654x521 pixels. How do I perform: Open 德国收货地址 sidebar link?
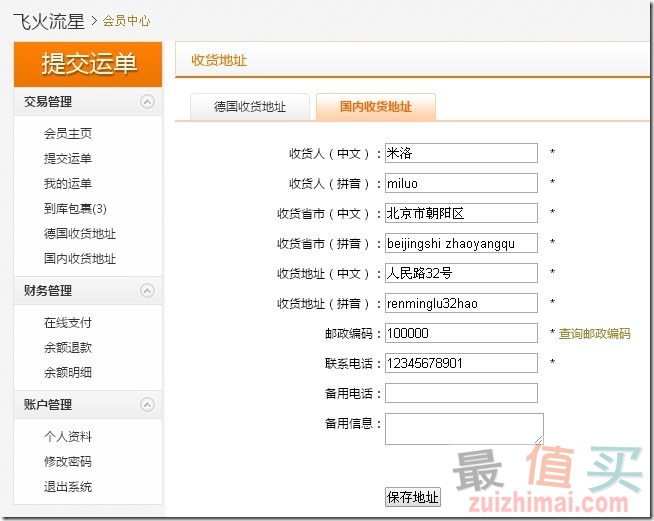click(80, 234)
